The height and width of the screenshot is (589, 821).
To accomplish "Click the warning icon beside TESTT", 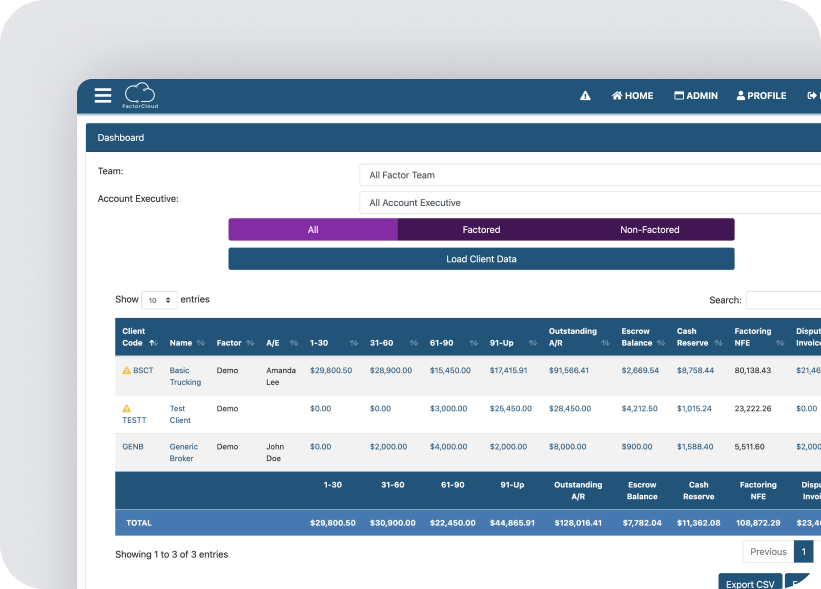I will tap(126, 408).
